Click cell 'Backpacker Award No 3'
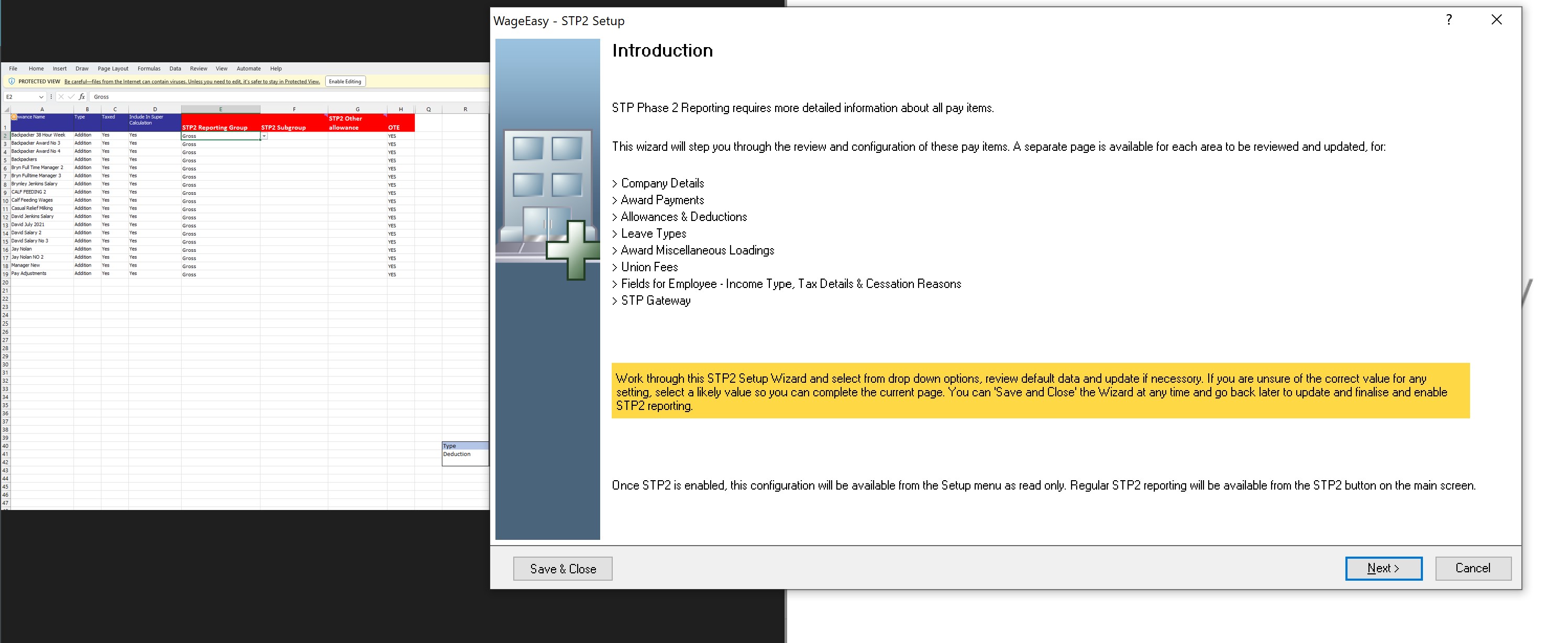 pyautogui.click(x=42, y=143)
